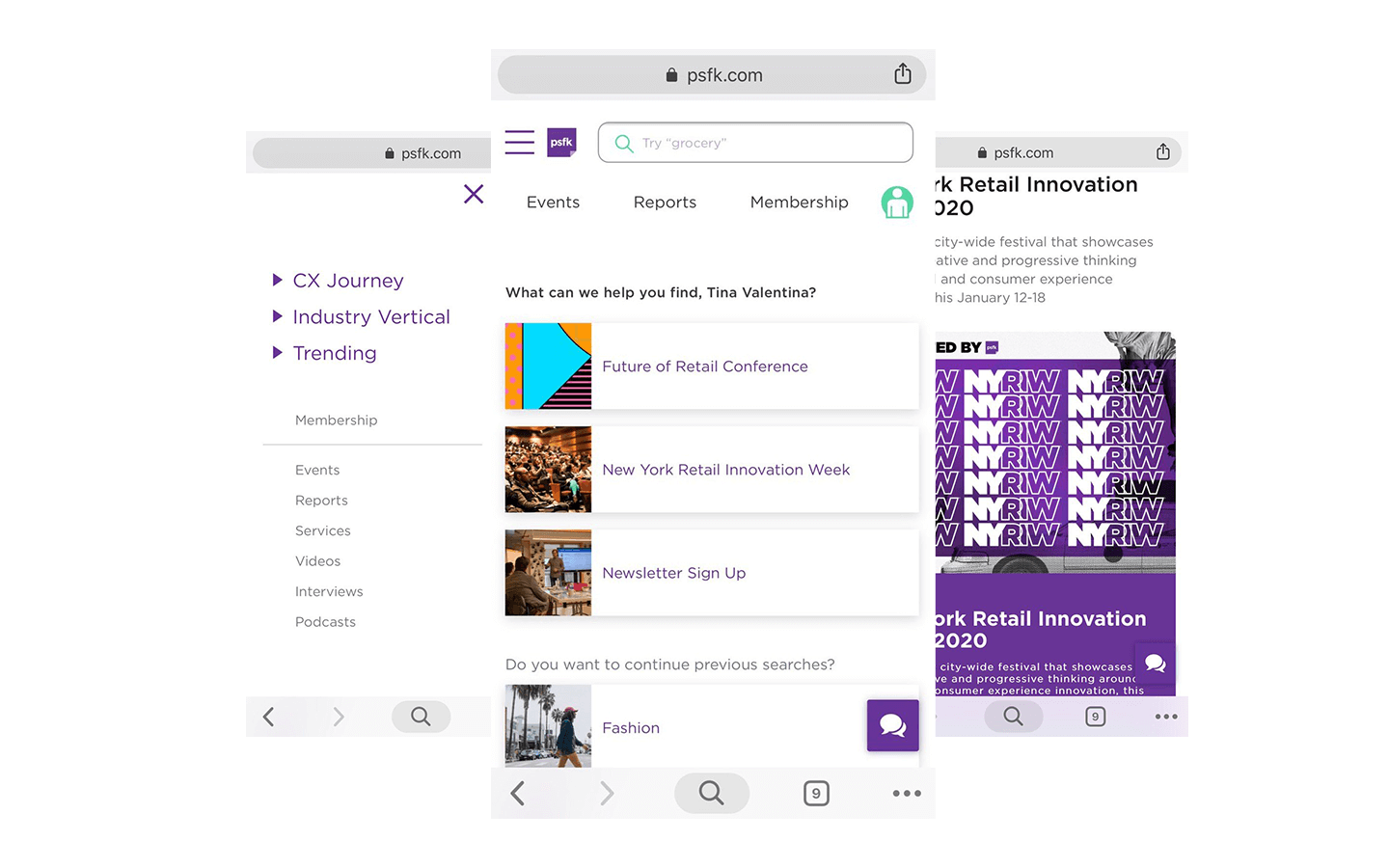Select Reports in center top navigation
The height and width of the screenshot is (868, 1389).
tap(665, 203)
